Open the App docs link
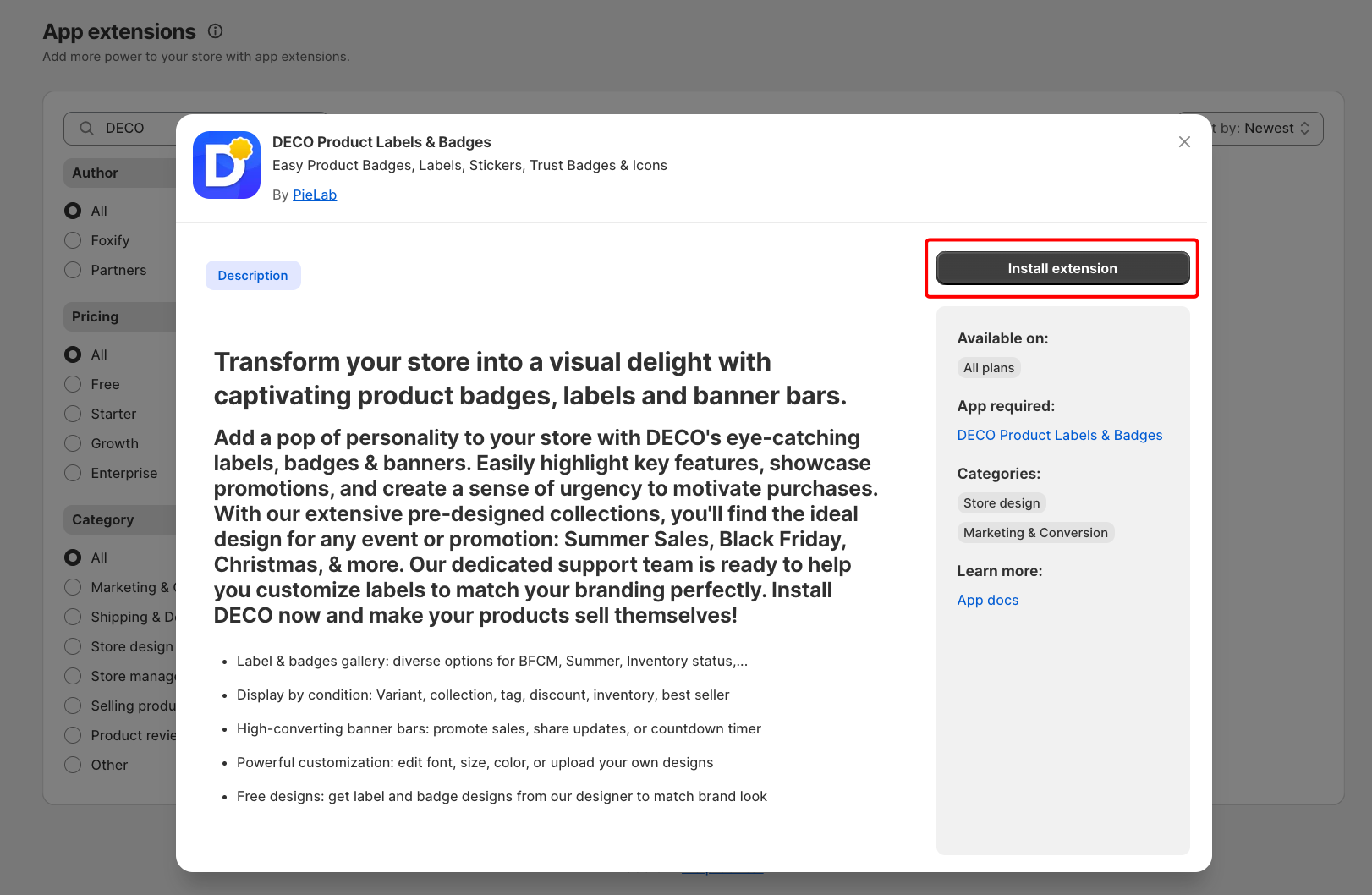This screenshot has height=895, width=1372. coord(987,600)
